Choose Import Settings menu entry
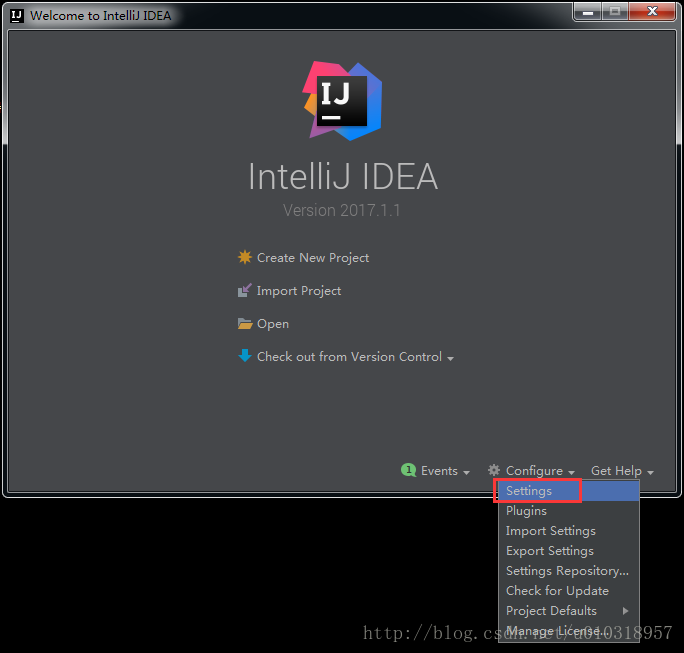Image resolution: width=684 pixels, height=653 pixels. click(x=569, y=531)
